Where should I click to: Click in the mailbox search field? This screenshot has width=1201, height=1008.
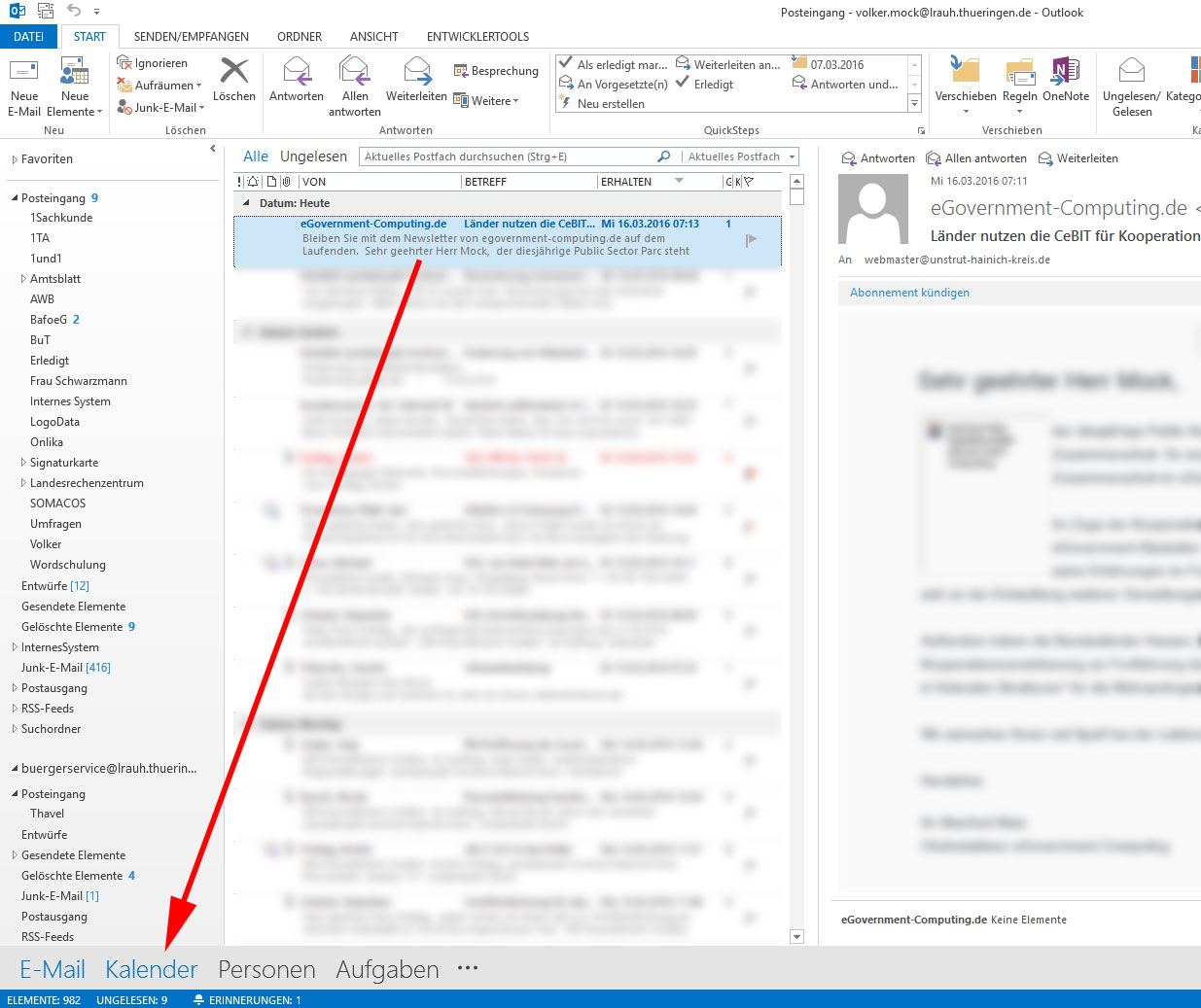(x=506, y=156)
